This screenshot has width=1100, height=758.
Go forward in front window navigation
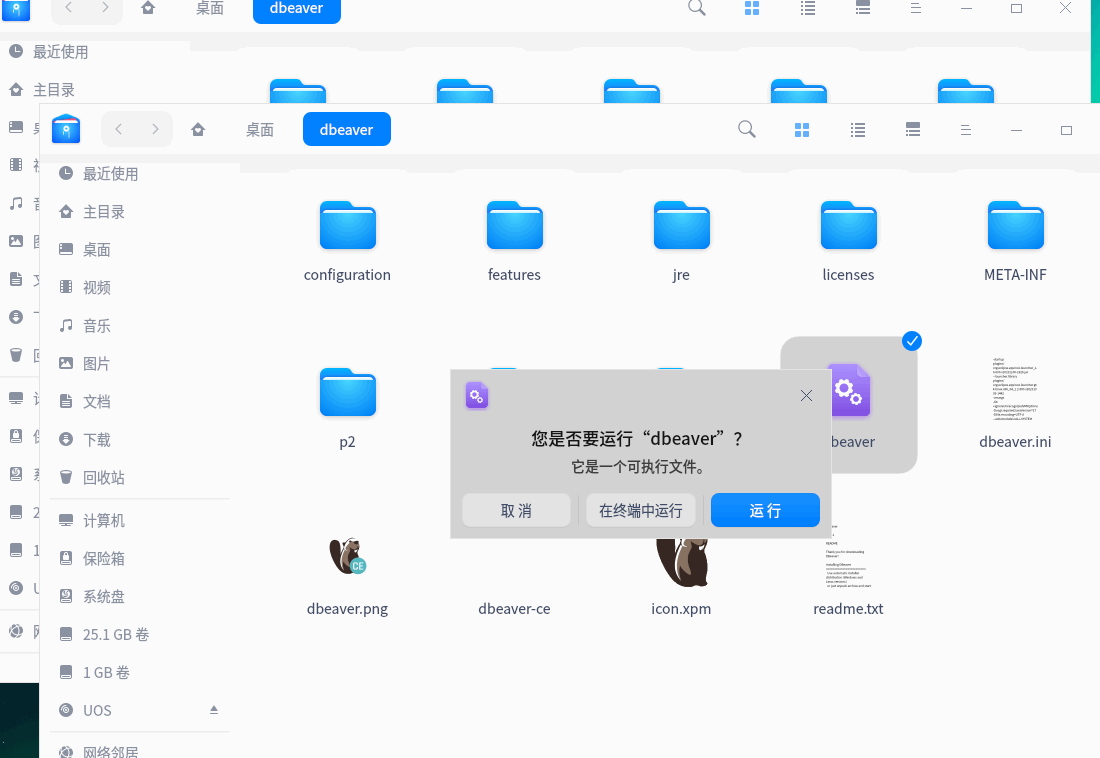coord(155,128)
